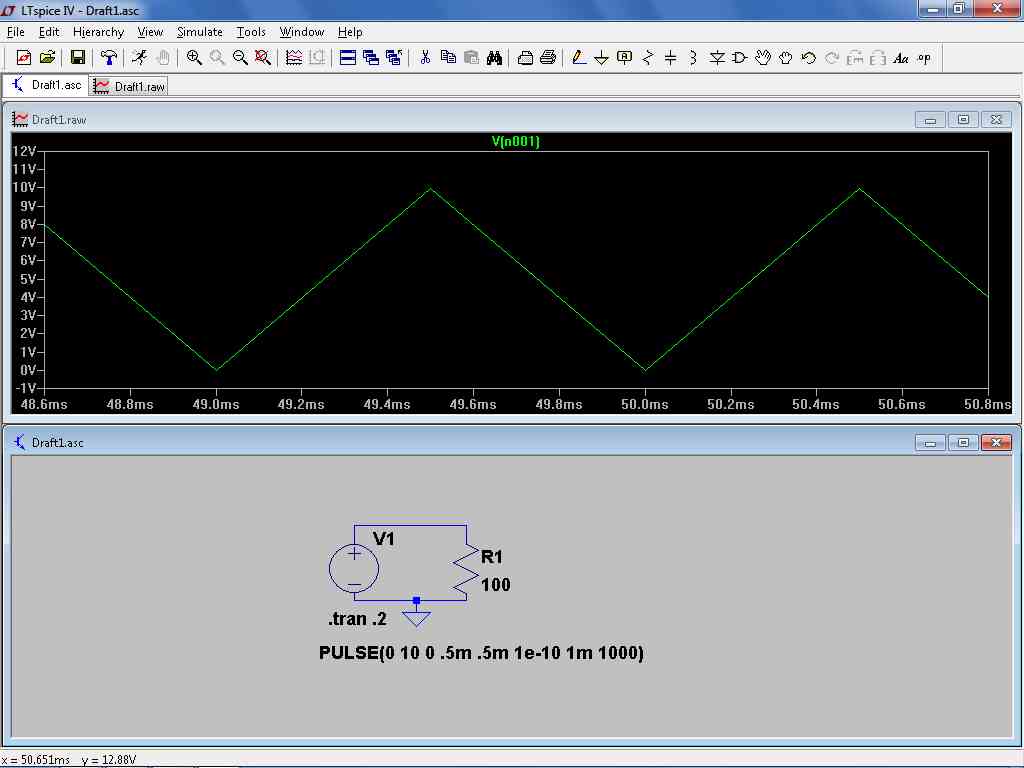Viewport: 1024px width, 768px height.
Task: Open the Simulate menu
Action: tap(199, 32)
